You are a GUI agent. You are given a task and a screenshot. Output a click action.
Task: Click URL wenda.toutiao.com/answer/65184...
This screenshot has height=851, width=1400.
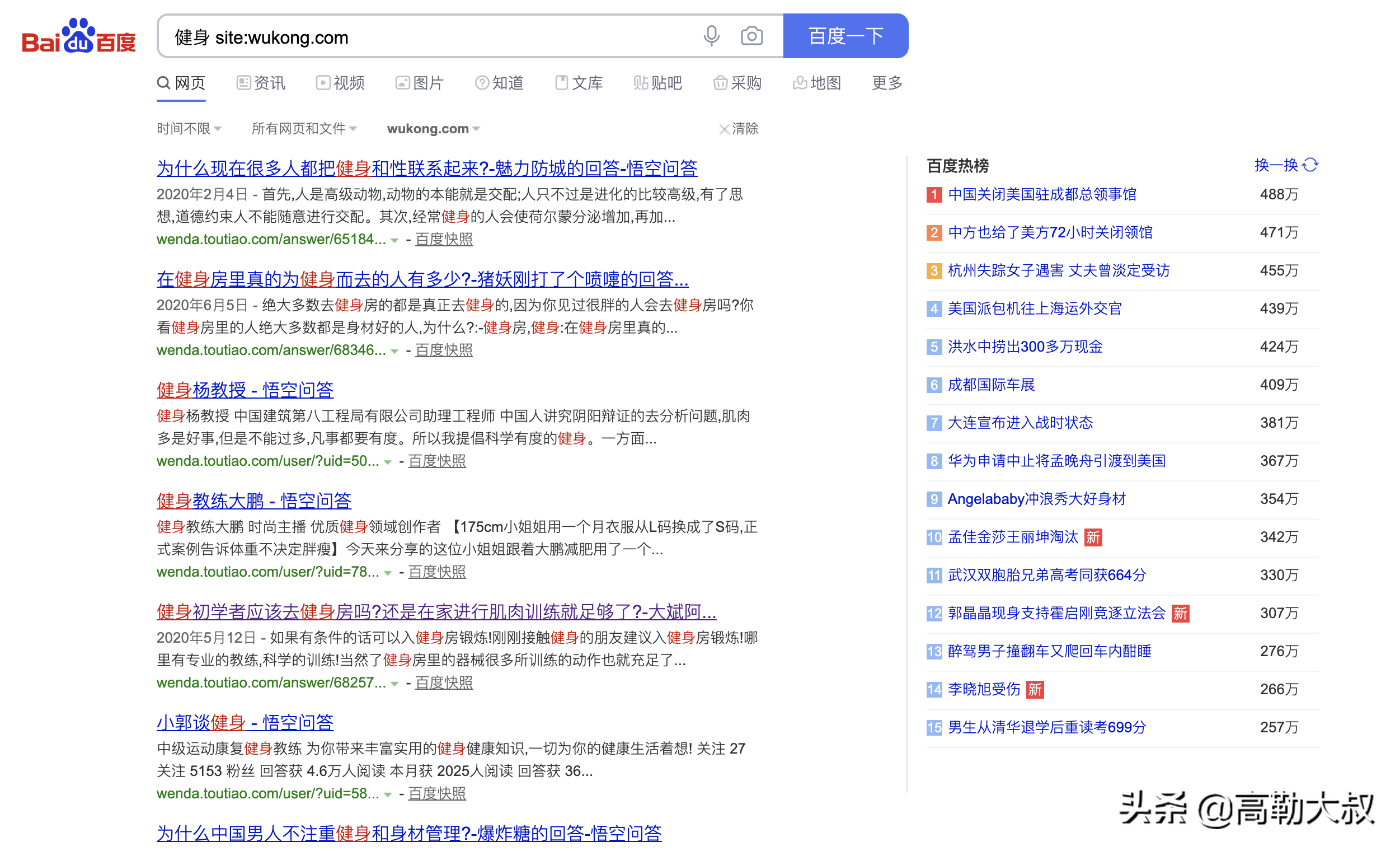click(271, 239)
